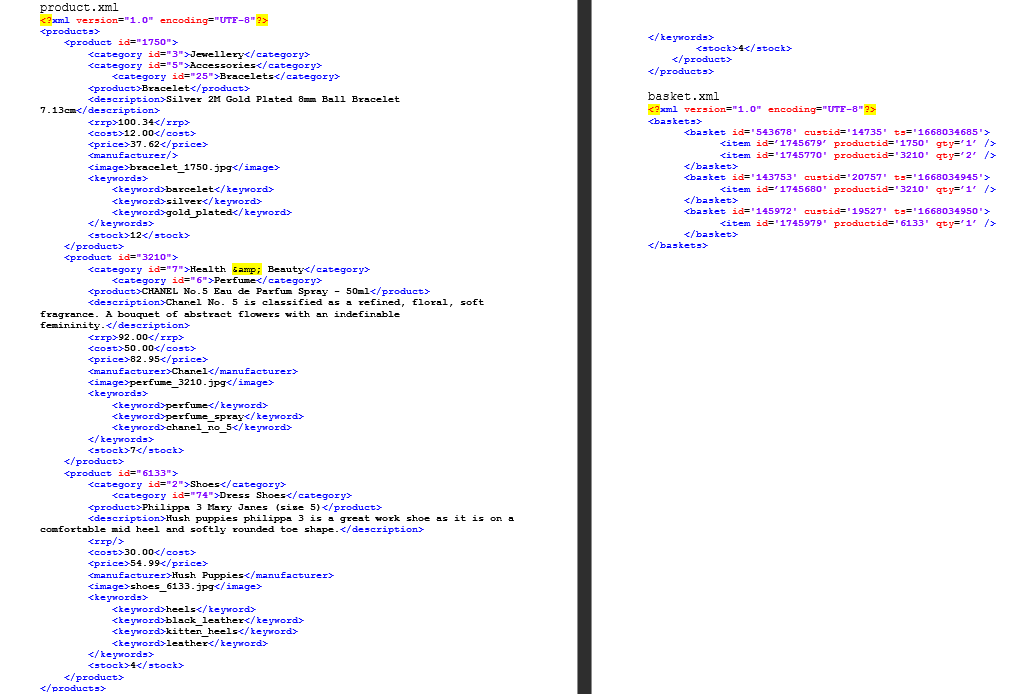Viewport: 1021px width, 694px height.
Task: Click the CHANEL No.5 Eau de Parfum product line
Action: click(259, 292)
